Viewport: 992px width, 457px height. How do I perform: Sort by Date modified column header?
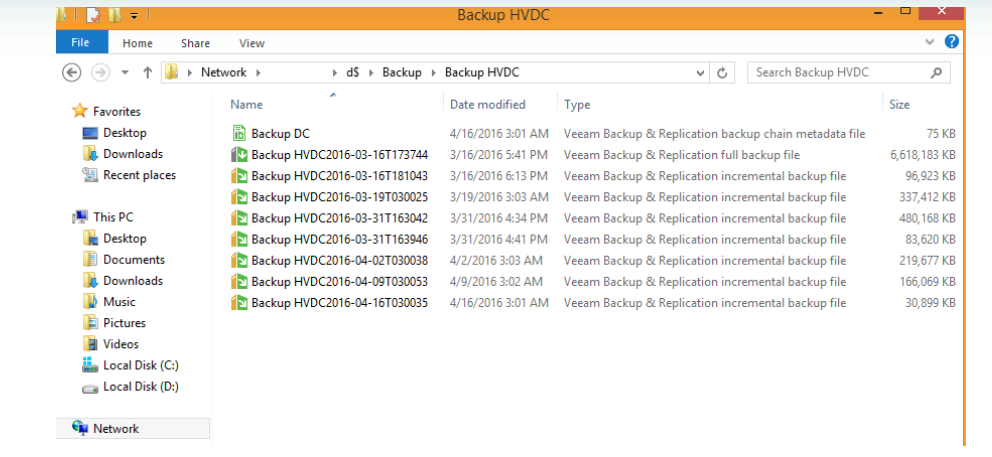(487, 104)
